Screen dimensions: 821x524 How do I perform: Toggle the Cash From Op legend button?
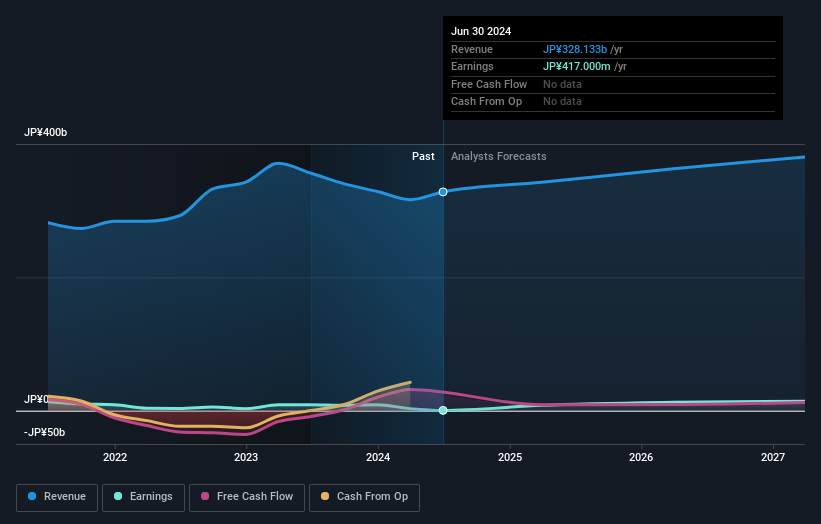tap(364, 497)
